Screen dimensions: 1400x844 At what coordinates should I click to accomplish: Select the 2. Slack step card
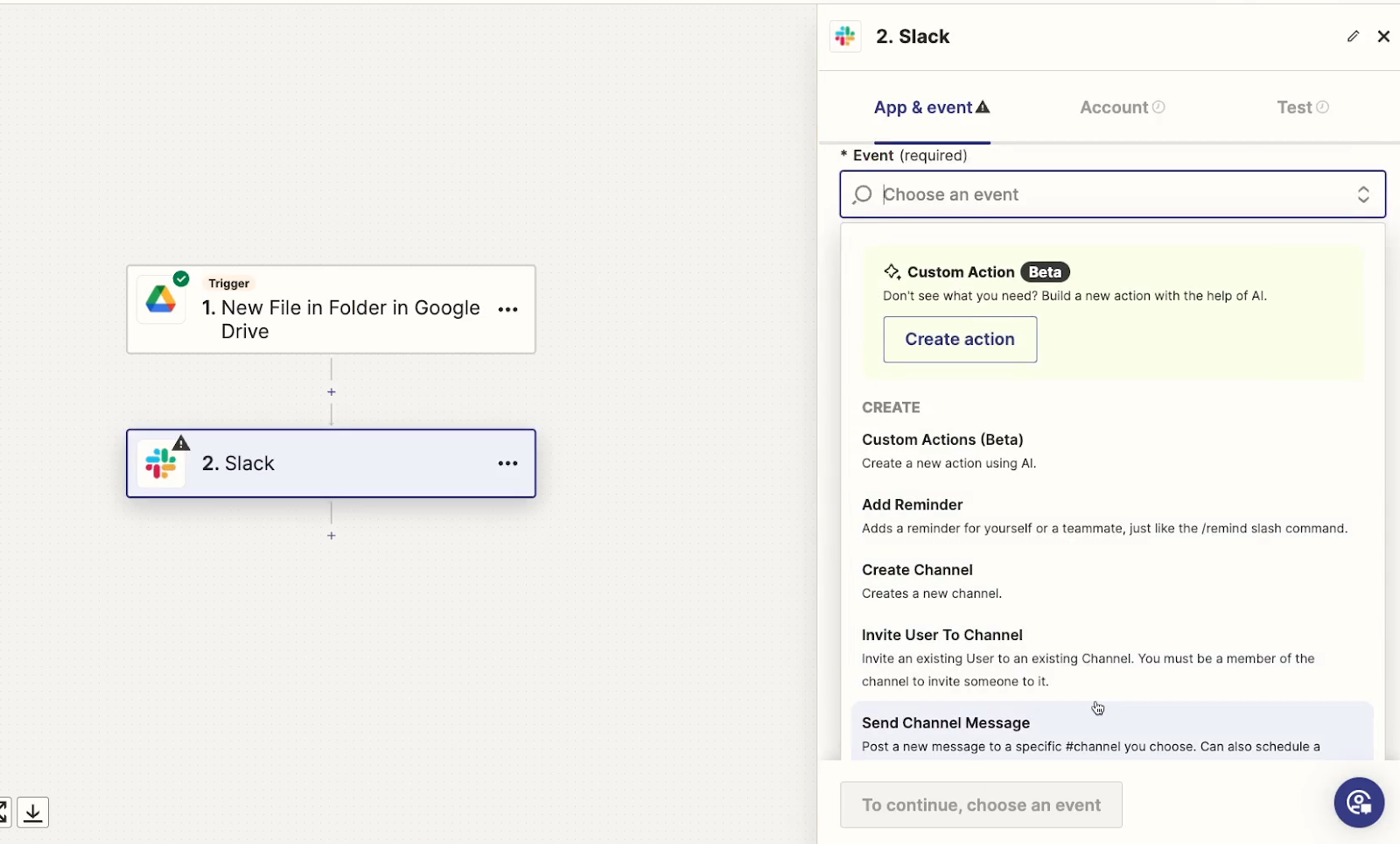coord(331,463)
